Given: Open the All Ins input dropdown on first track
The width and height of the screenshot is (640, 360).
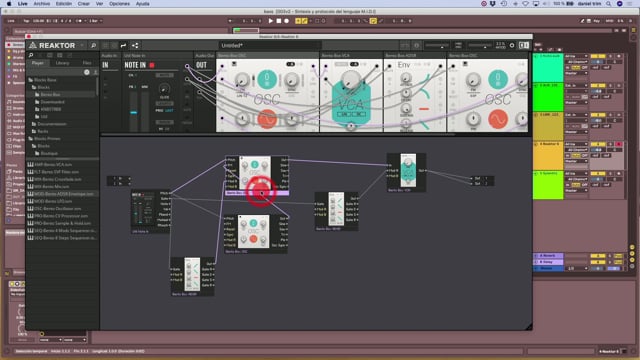Looking at the screenshot, I should click(576, 56).
